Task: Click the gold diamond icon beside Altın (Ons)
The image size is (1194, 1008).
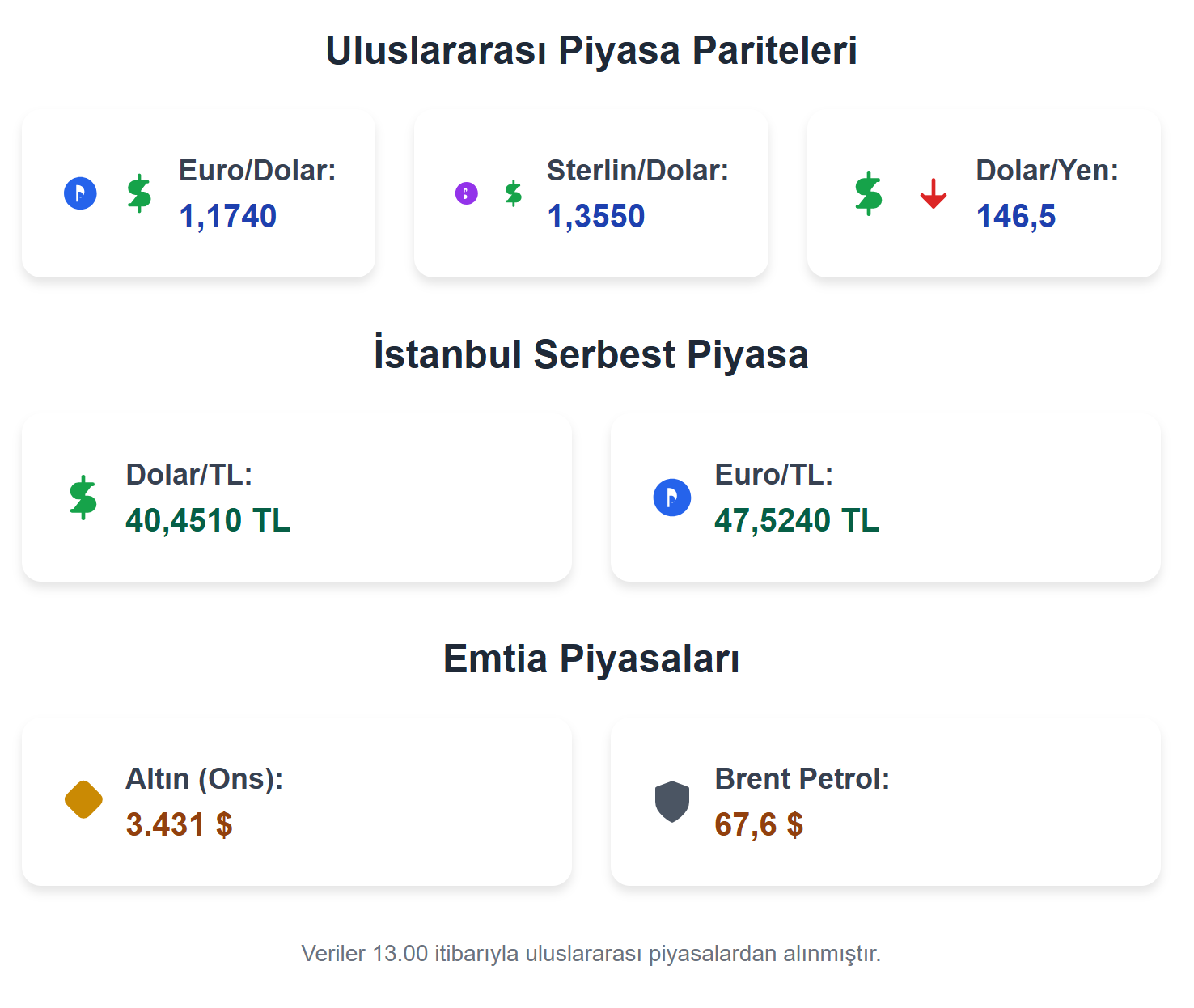Action: click(83, 800)
